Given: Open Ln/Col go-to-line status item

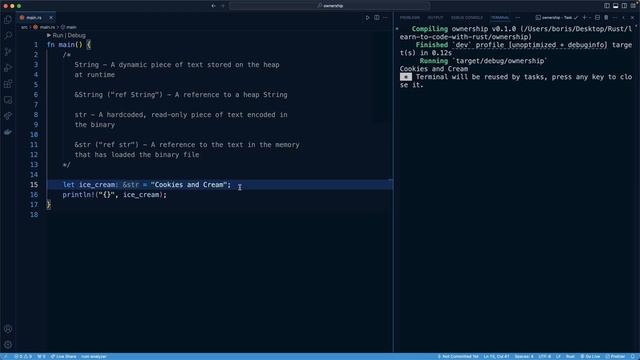Looking at the screenshot, I should [x=496, y=356].
